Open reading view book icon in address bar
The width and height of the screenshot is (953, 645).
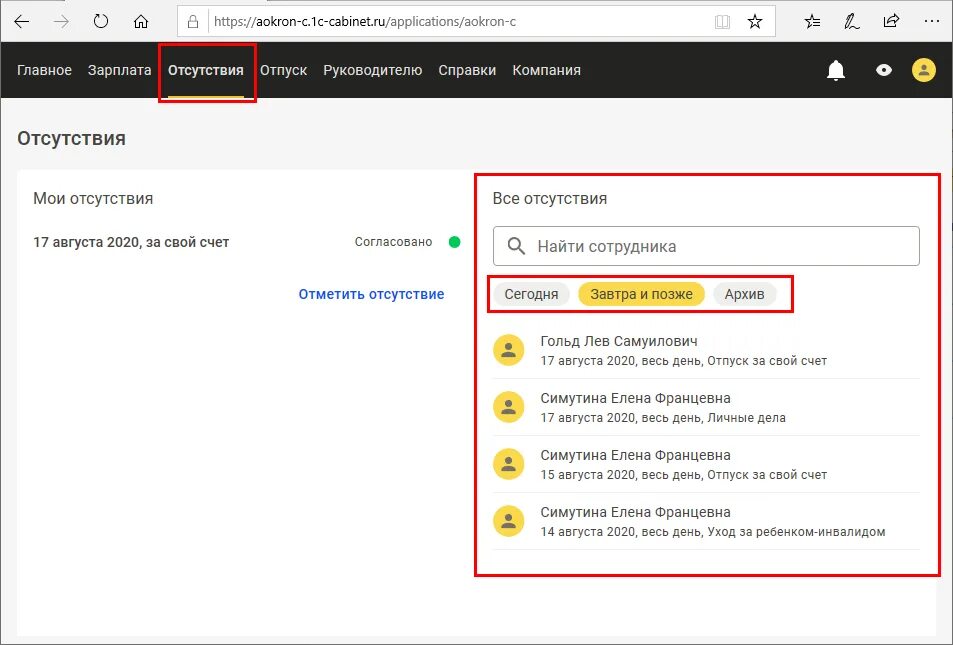[x=722, y=22]
